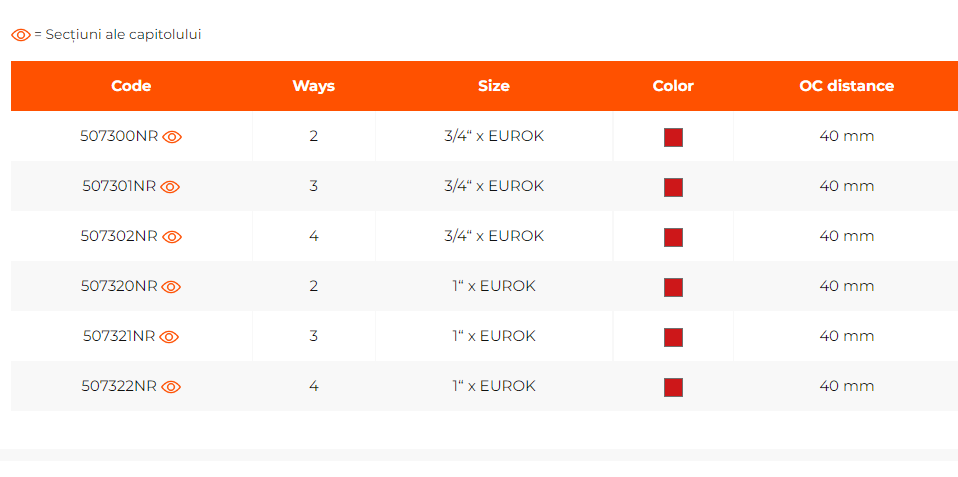This screenshot has width=958, height=477.
Task: Open product code 507320NR
Action: 119,287
